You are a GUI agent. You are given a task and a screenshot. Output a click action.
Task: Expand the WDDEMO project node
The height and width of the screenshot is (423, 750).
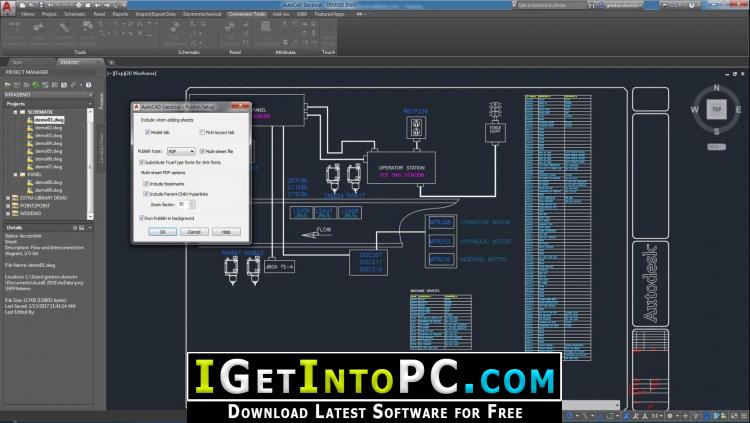coord(8,213)
